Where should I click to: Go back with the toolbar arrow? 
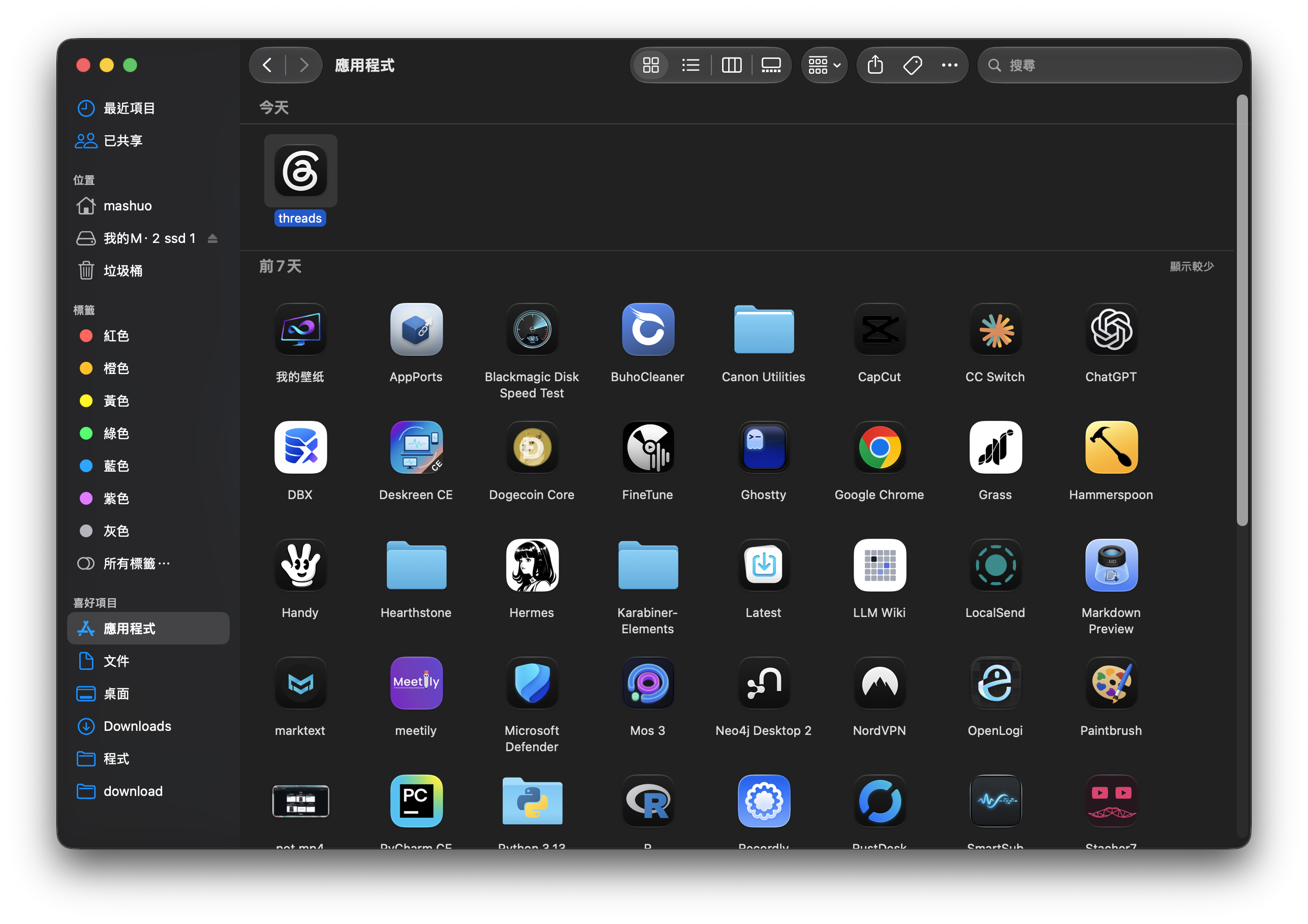(267, 65)
